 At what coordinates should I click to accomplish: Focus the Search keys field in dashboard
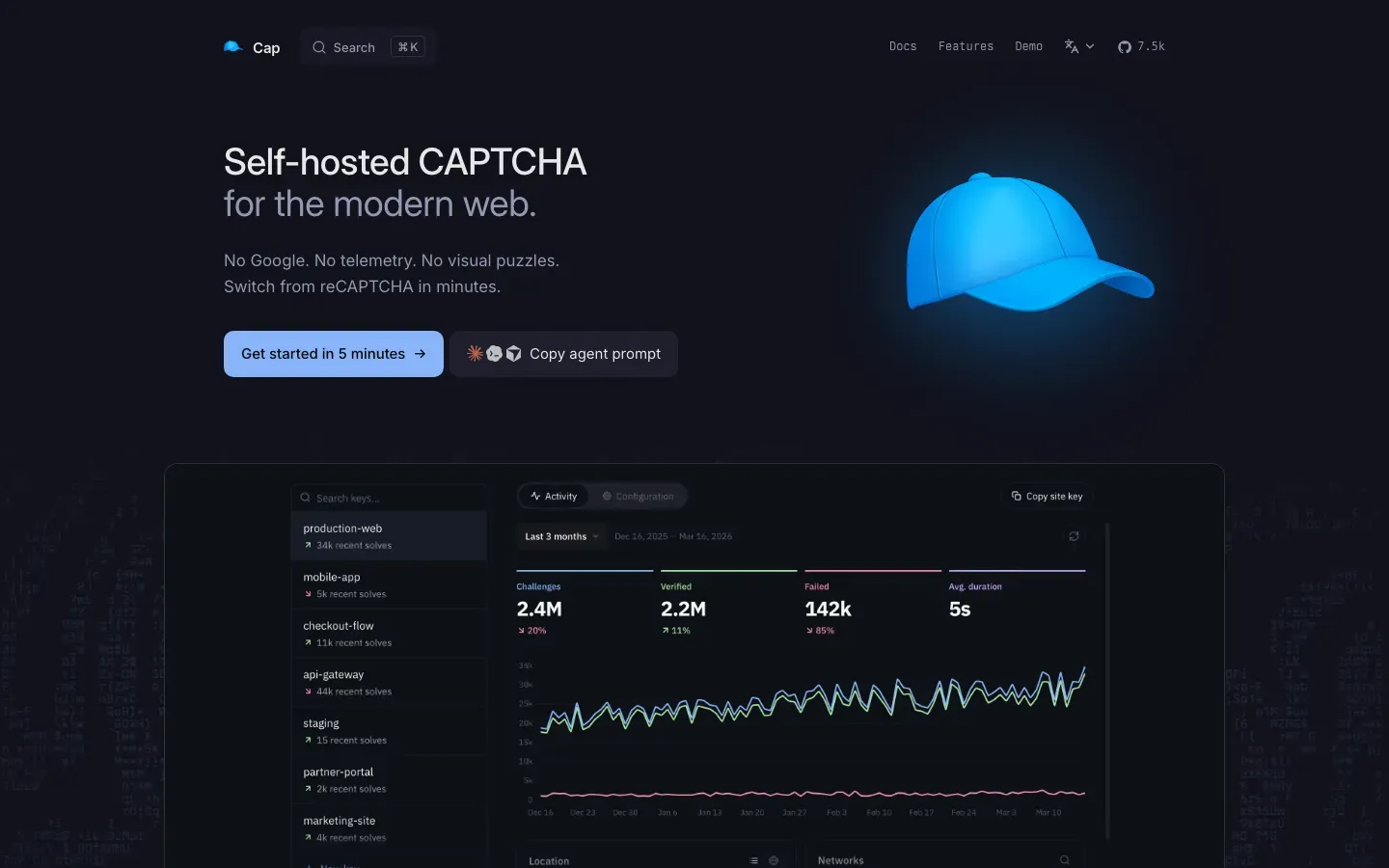390,498
